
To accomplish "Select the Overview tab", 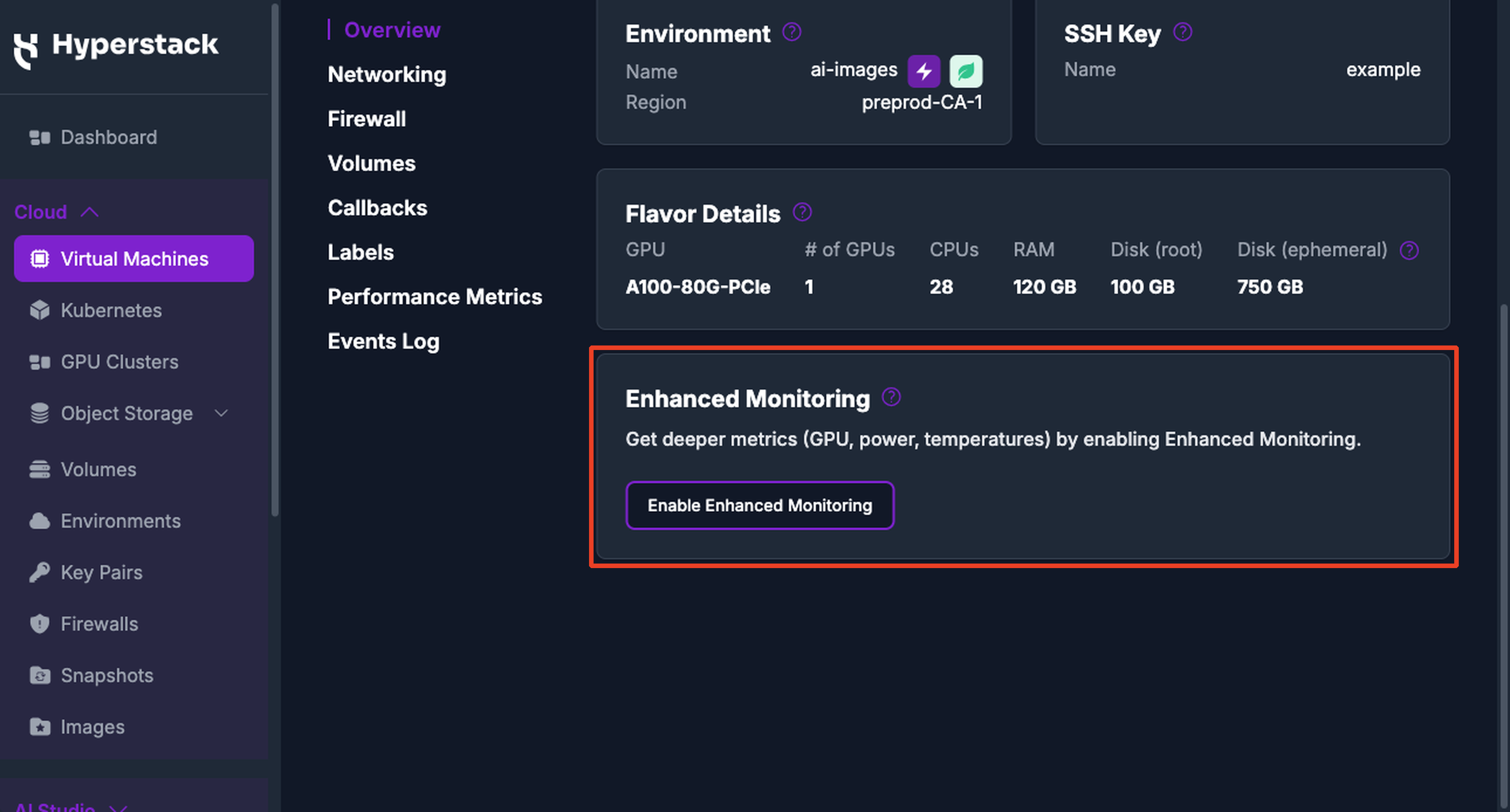I will pyautogui.click(x=392, y=30).
